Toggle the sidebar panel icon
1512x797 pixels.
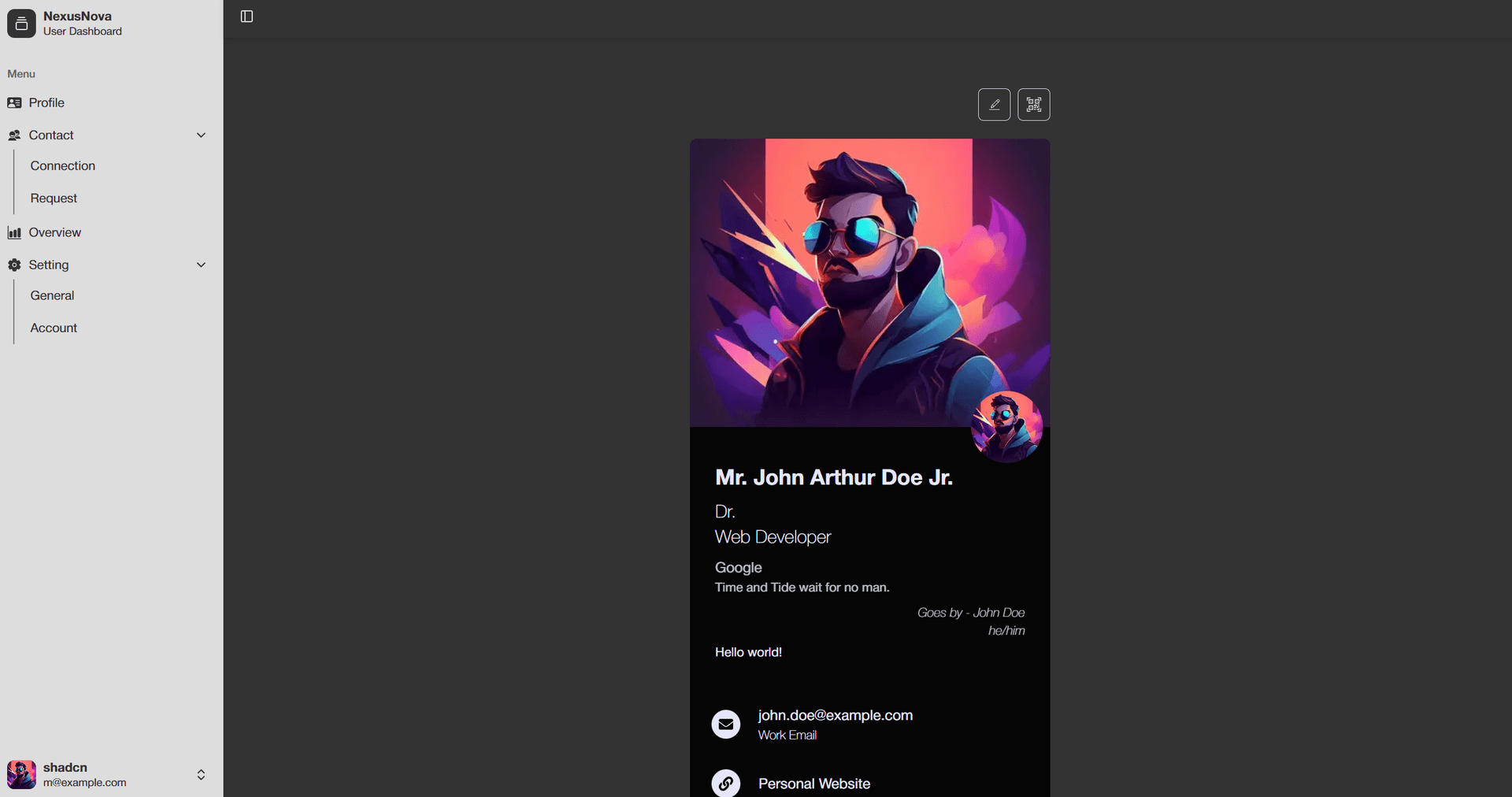point(246,17)
